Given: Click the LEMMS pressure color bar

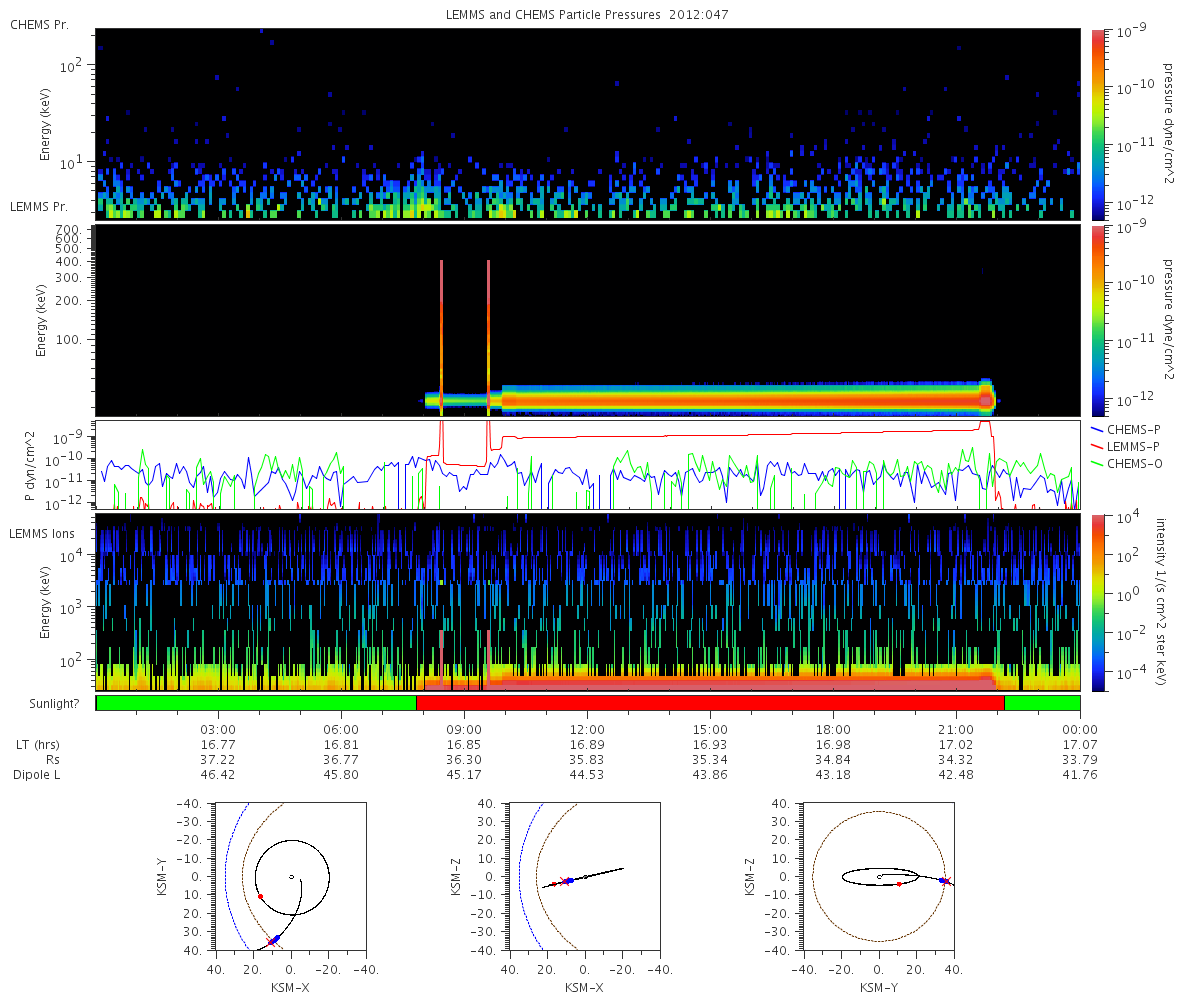Looking at the screenshot, I should pyautogui.click(x=1098, y=320).
